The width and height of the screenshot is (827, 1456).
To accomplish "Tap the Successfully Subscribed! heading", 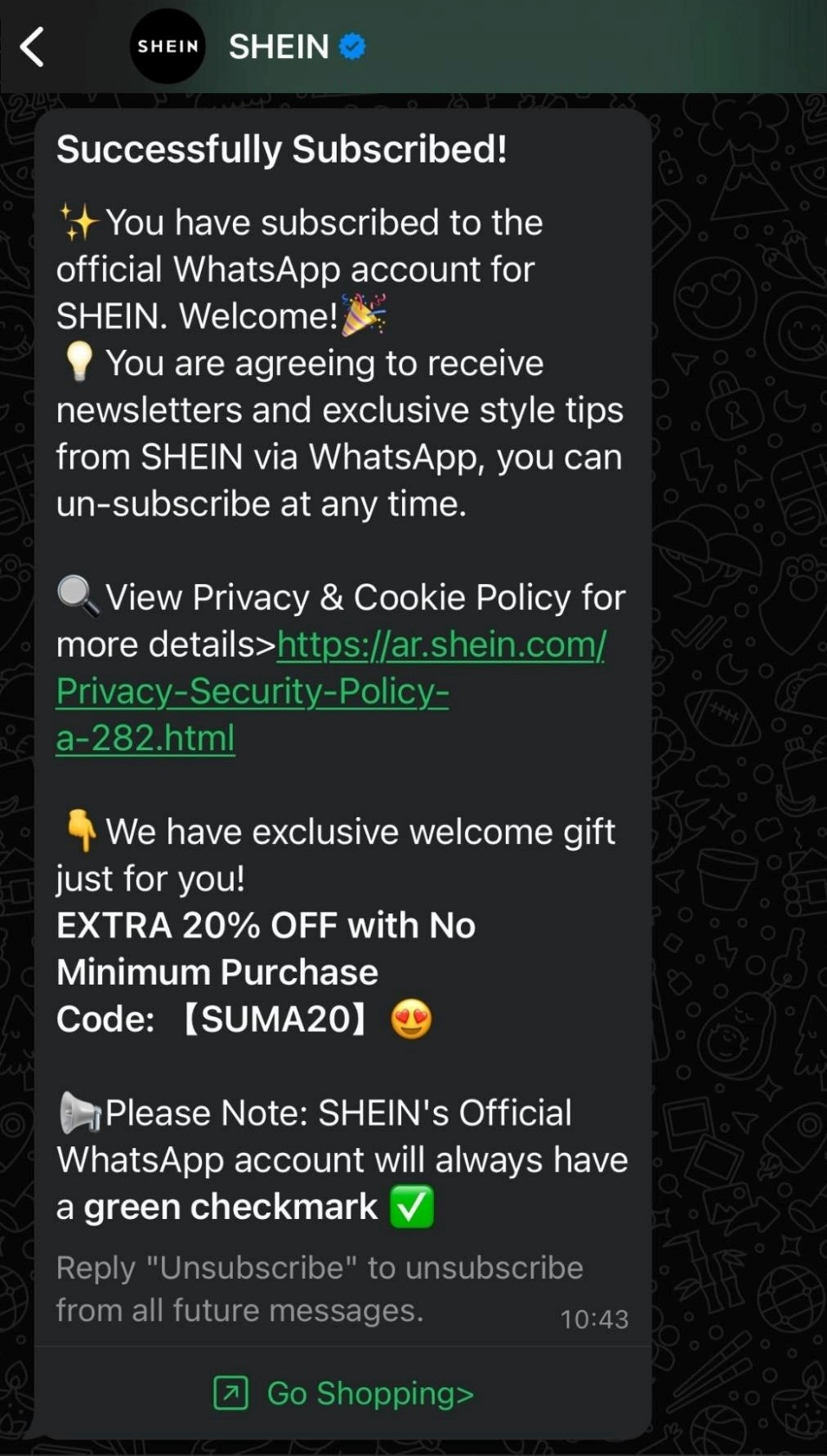I will click(282, 150).
